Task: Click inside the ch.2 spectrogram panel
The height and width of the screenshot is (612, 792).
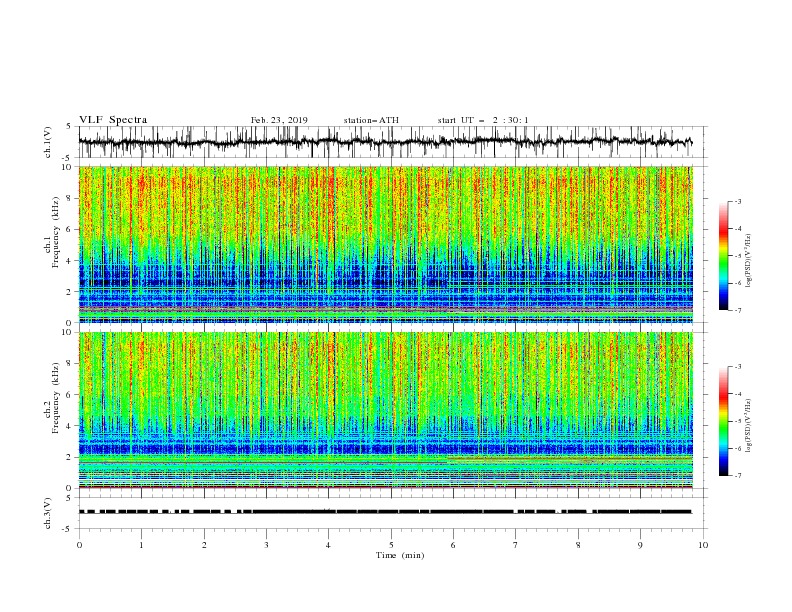Action: 385,410
